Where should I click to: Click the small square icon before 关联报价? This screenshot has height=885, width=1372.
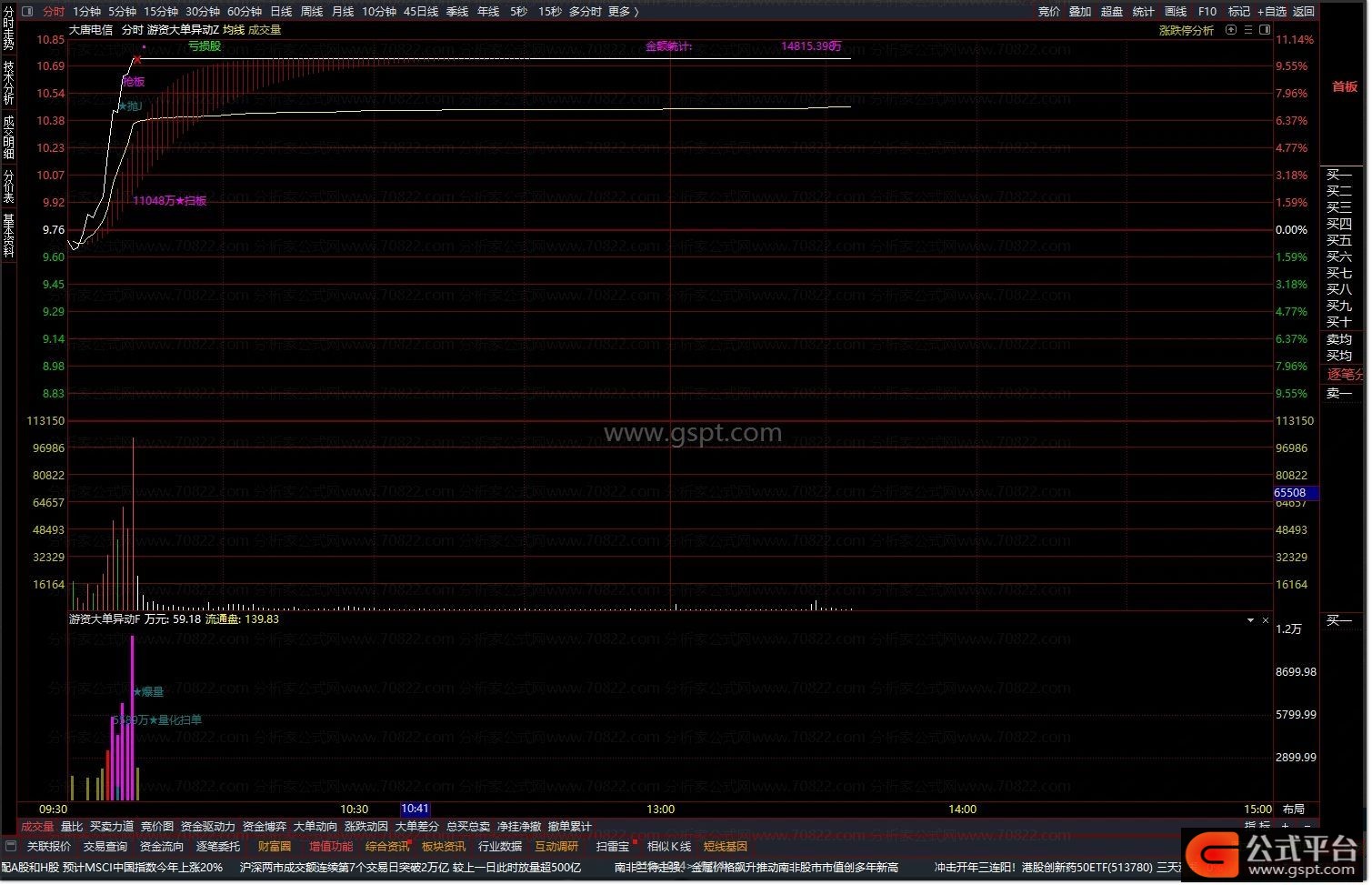click(x=11, y=847)
